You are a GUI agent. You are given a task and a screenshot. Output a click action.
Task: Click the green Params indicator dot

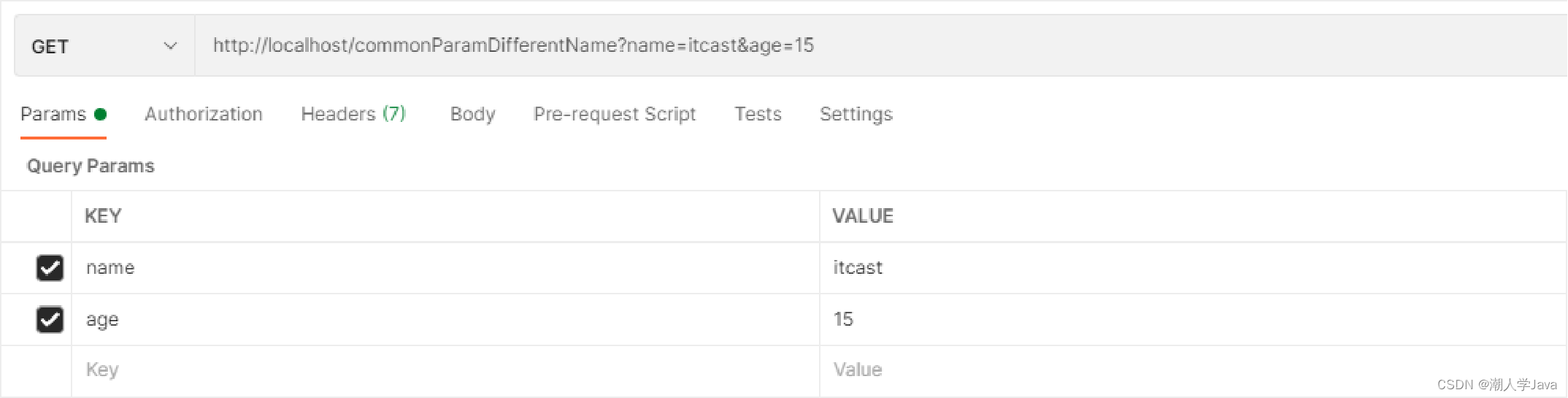[101, 114]
